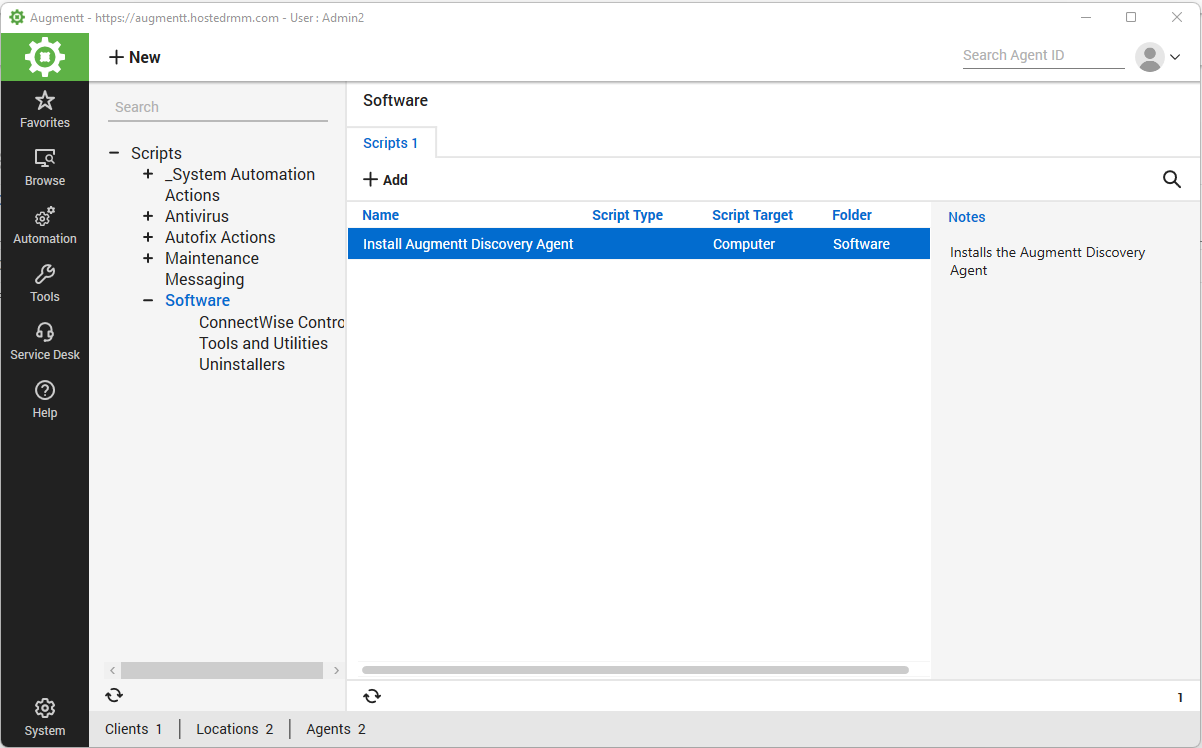The height and width of the screenshot is (748, 1202).
Task: Switch to the Scripts 1 tab
Action: (x=390, y=143)
